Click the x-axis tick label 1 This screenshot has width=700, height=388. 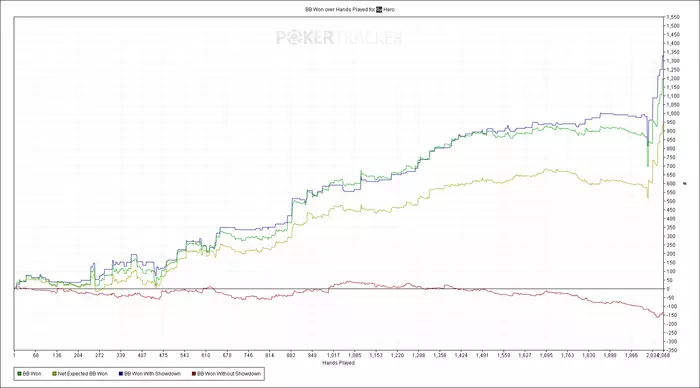15,355
